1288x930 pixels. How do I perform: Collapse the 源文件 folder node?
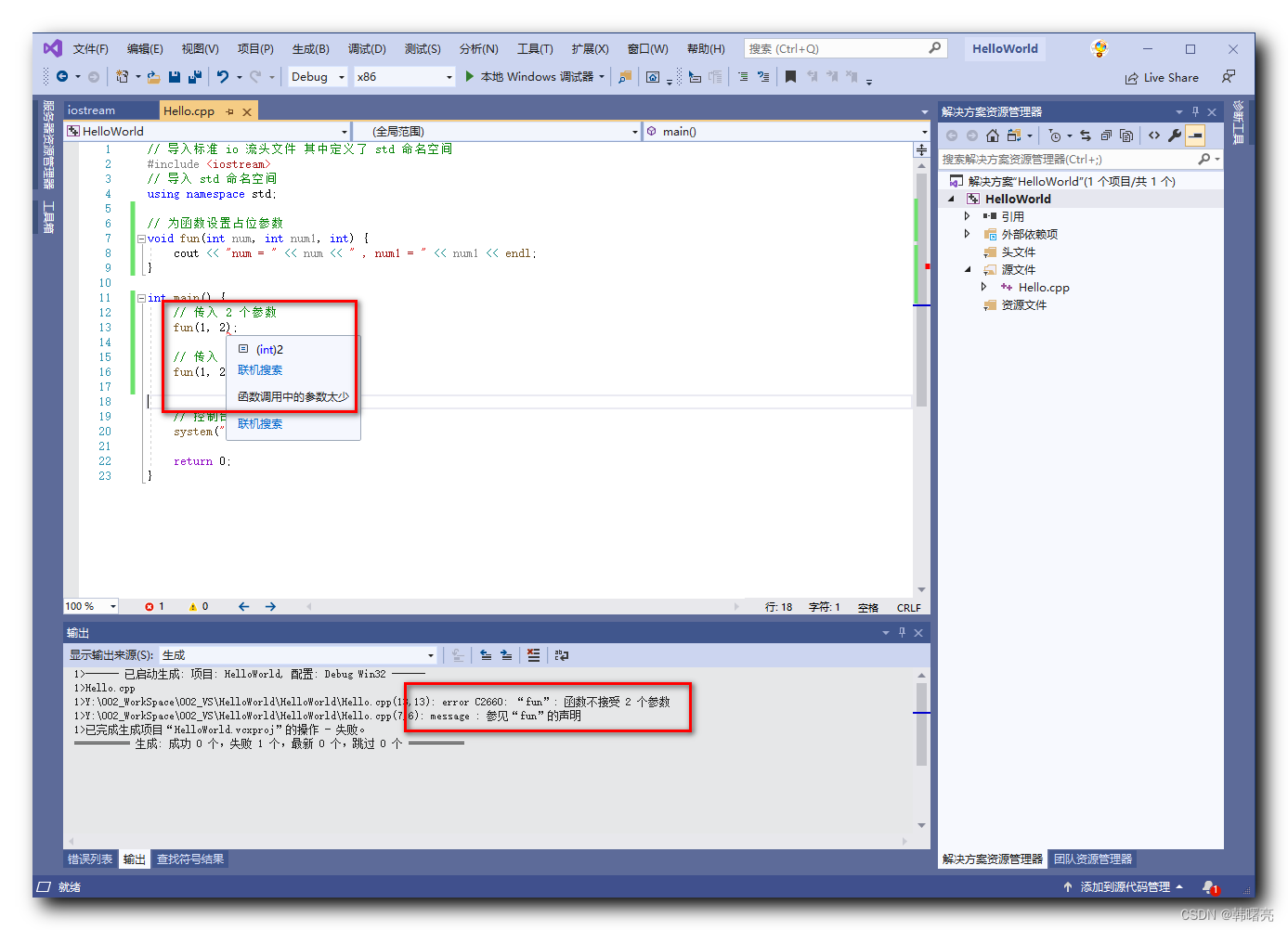(x=967, y=270)
